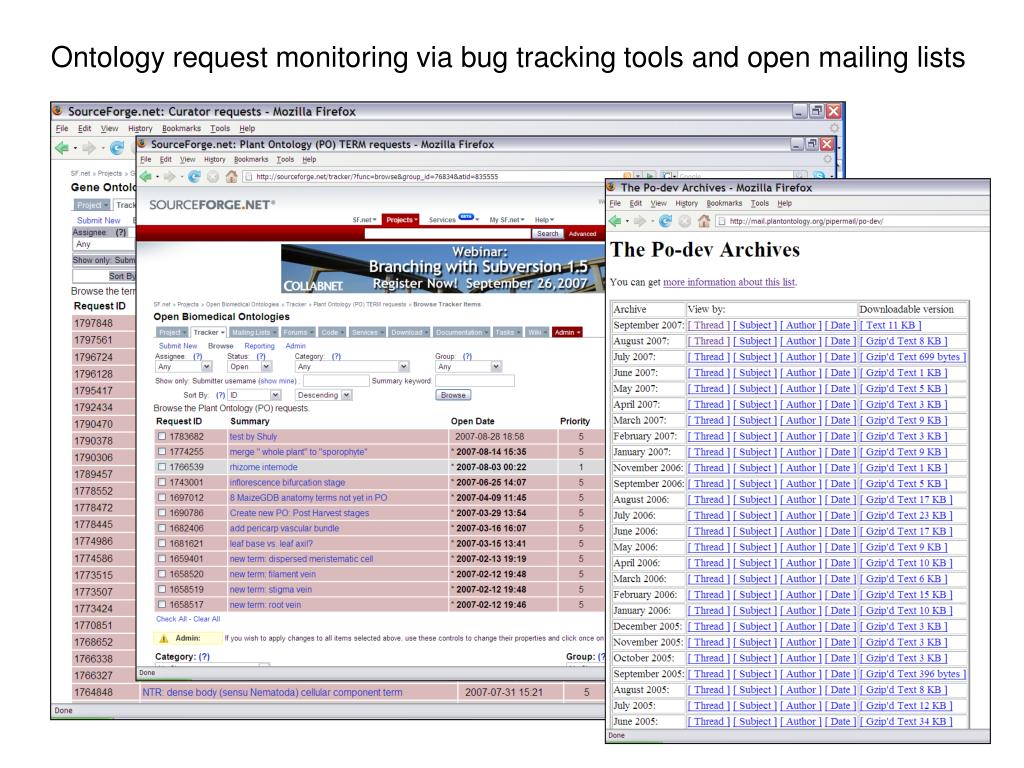Click Back arrow in Curator requests window
This screenshot has height=768, width=1024.
point(62,148)
